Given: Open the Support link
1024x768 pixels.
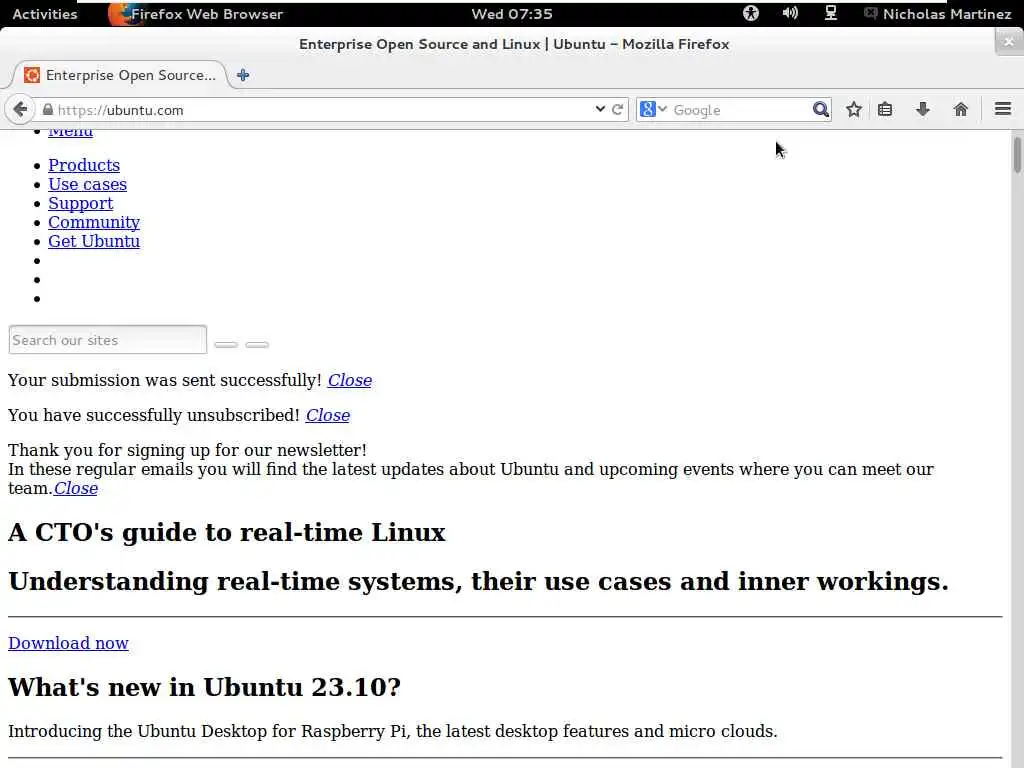Looking at the screenshot, I should click(80, 203).
